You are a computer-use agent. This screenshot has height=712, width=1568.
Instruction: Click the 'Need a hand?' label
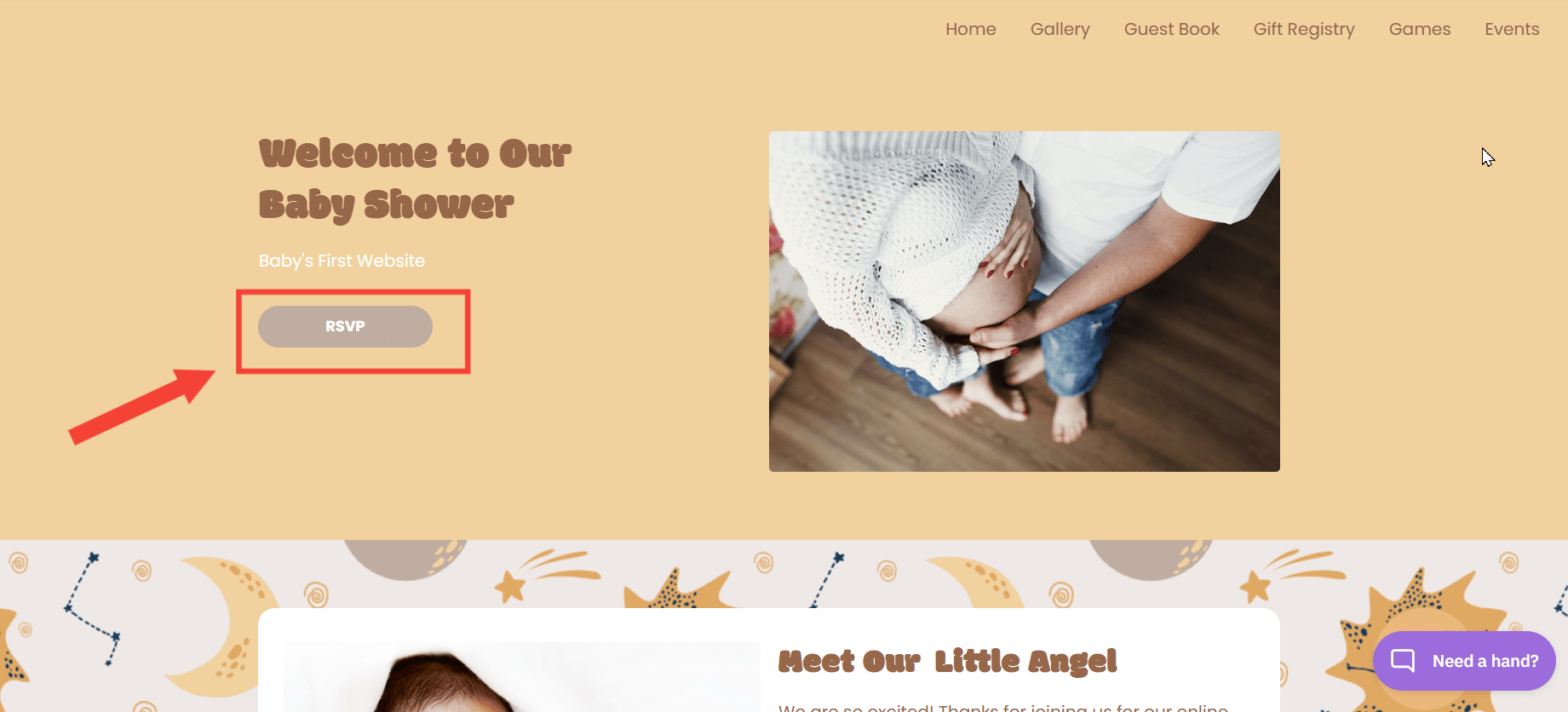(x=1485, y=661)
